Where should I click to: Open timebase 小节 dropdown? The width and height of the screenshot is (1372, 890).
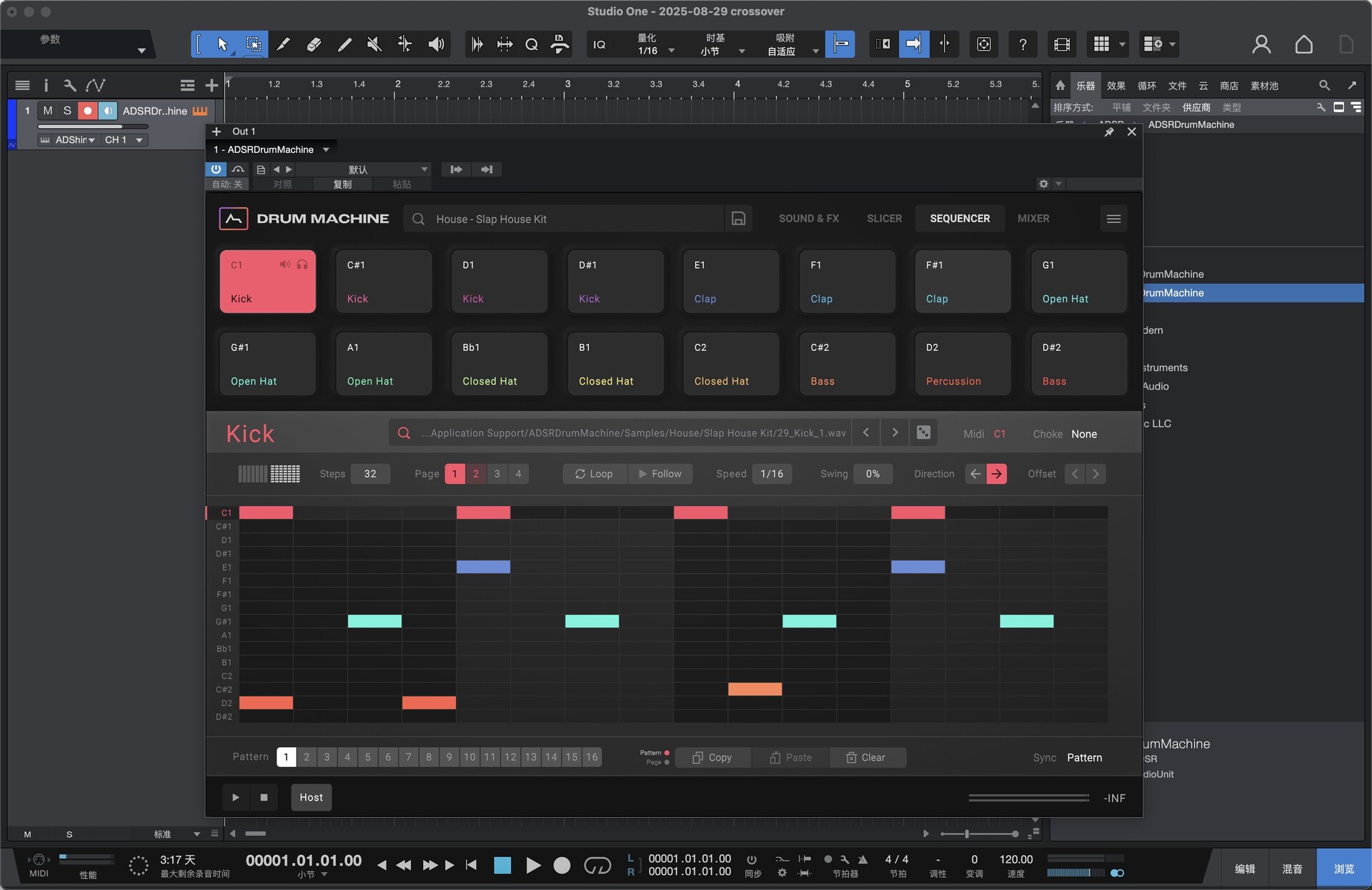(722, 51)
